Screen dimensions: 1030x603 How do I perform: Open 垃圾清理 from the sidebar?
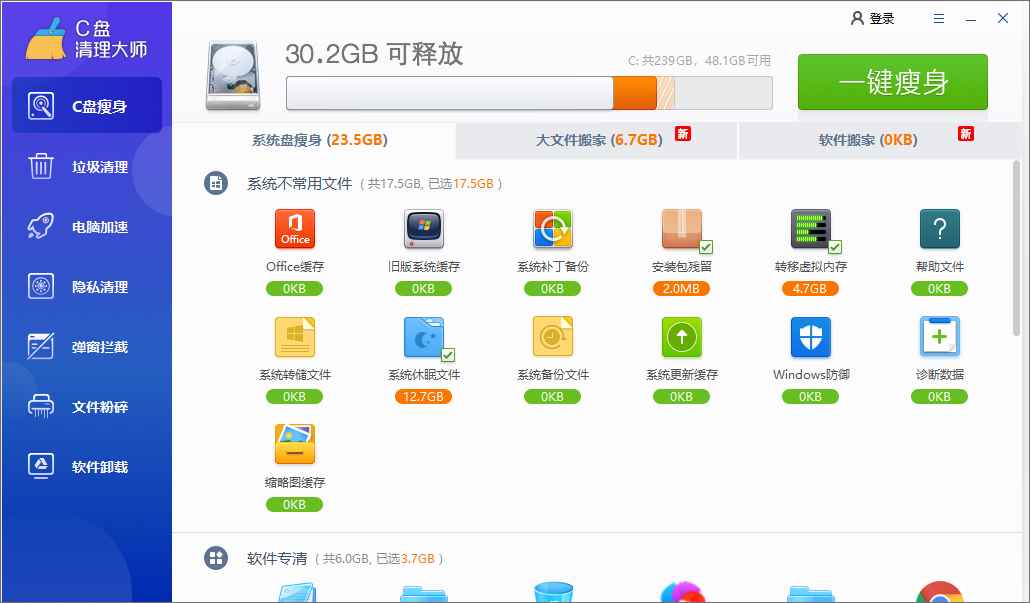click(86, 167)
